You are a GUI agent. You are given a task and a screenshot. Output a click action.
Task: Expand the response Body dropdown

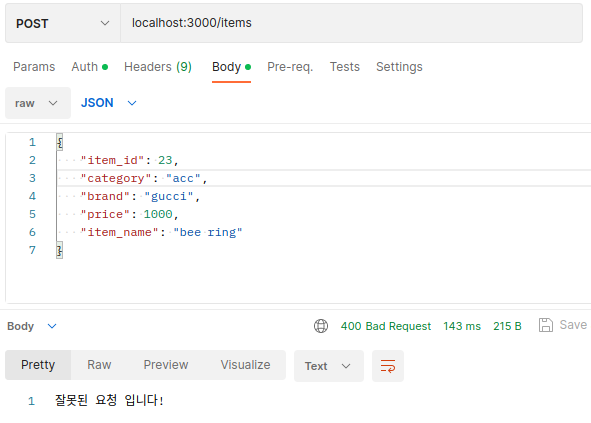tap(32, 326)
